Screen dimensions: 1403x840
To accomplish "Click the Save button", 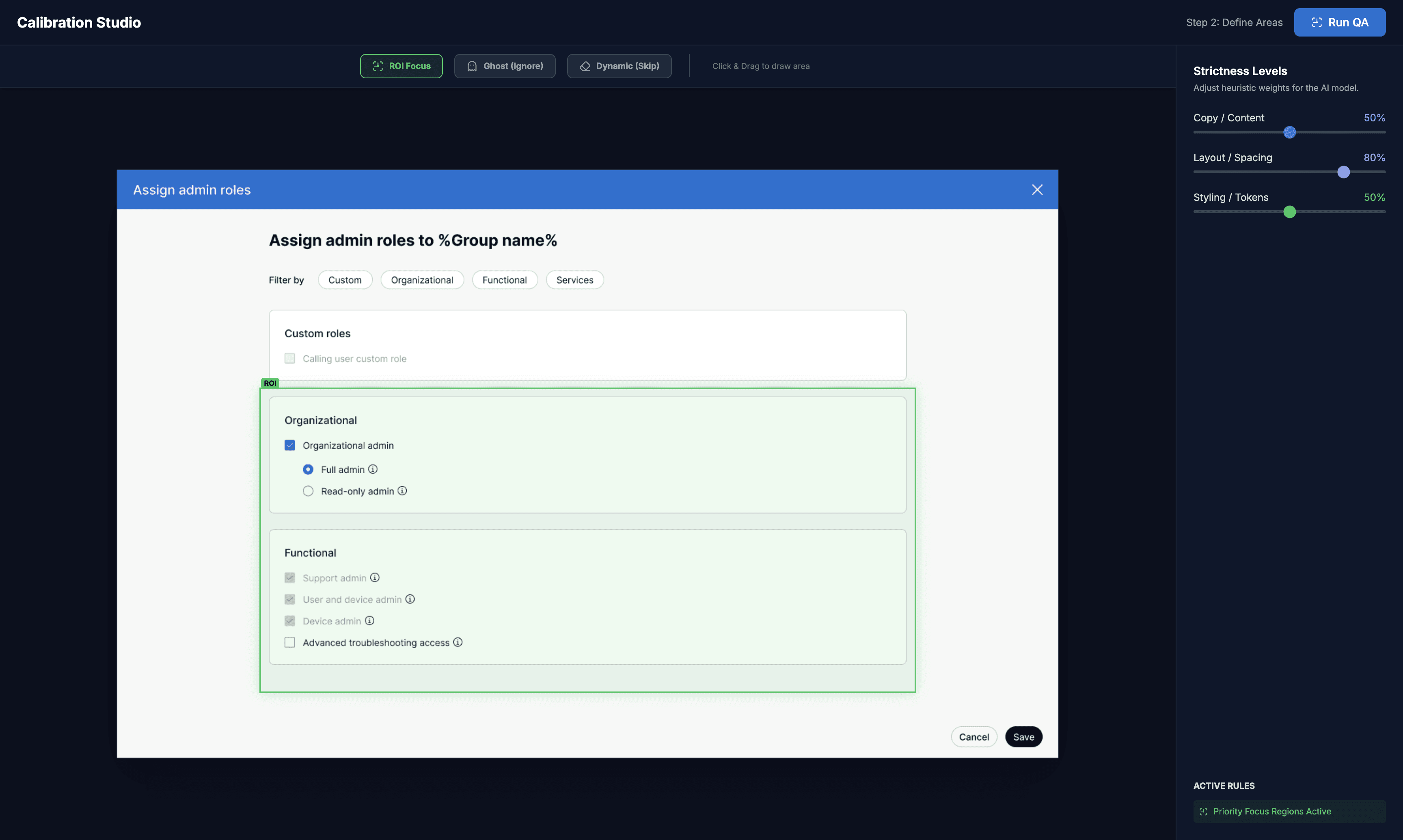I will (x=1023, y=737).
